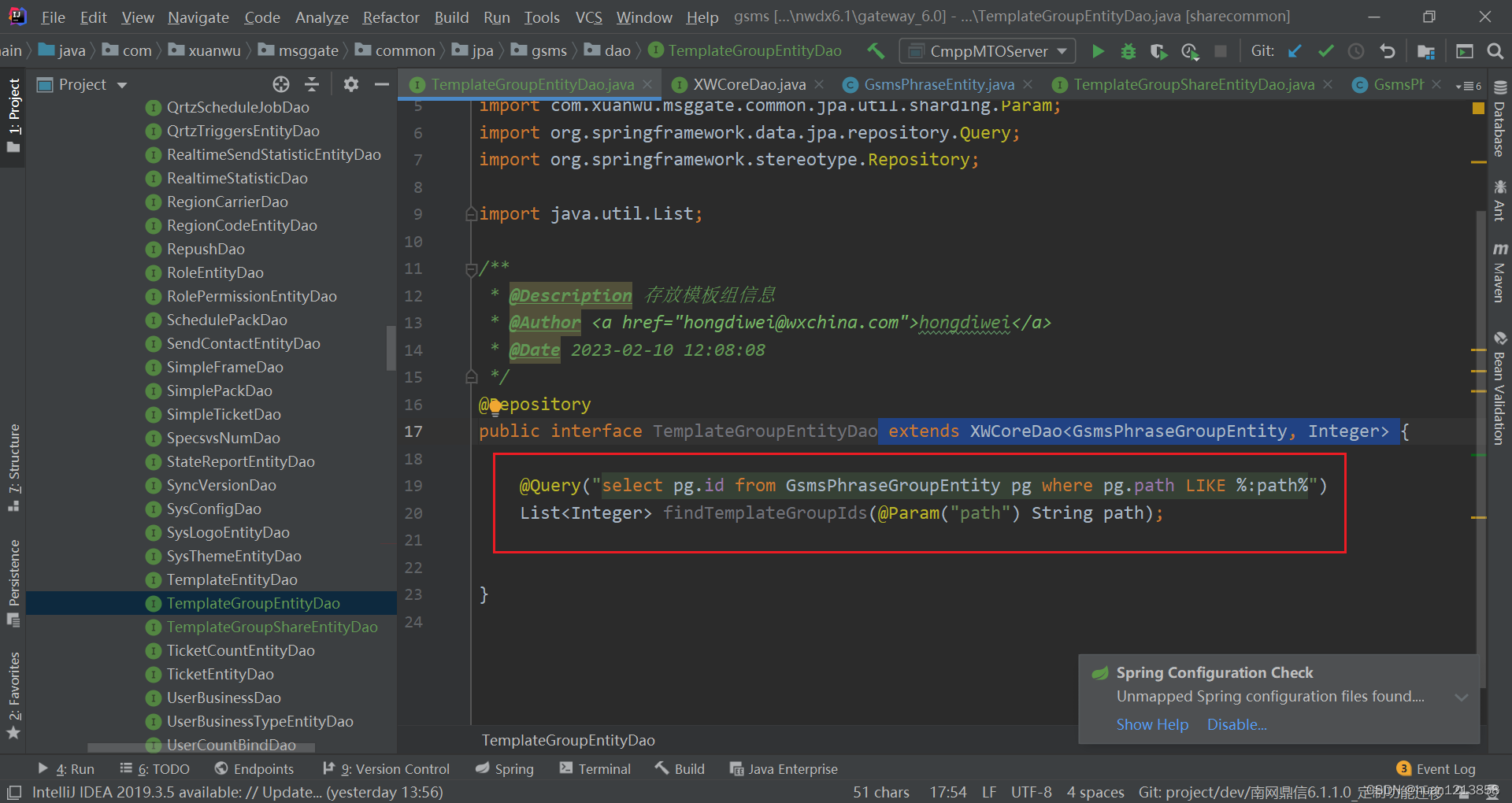Switch to TemplateGroupShareEntityDao.java tab

point(1193,84)
